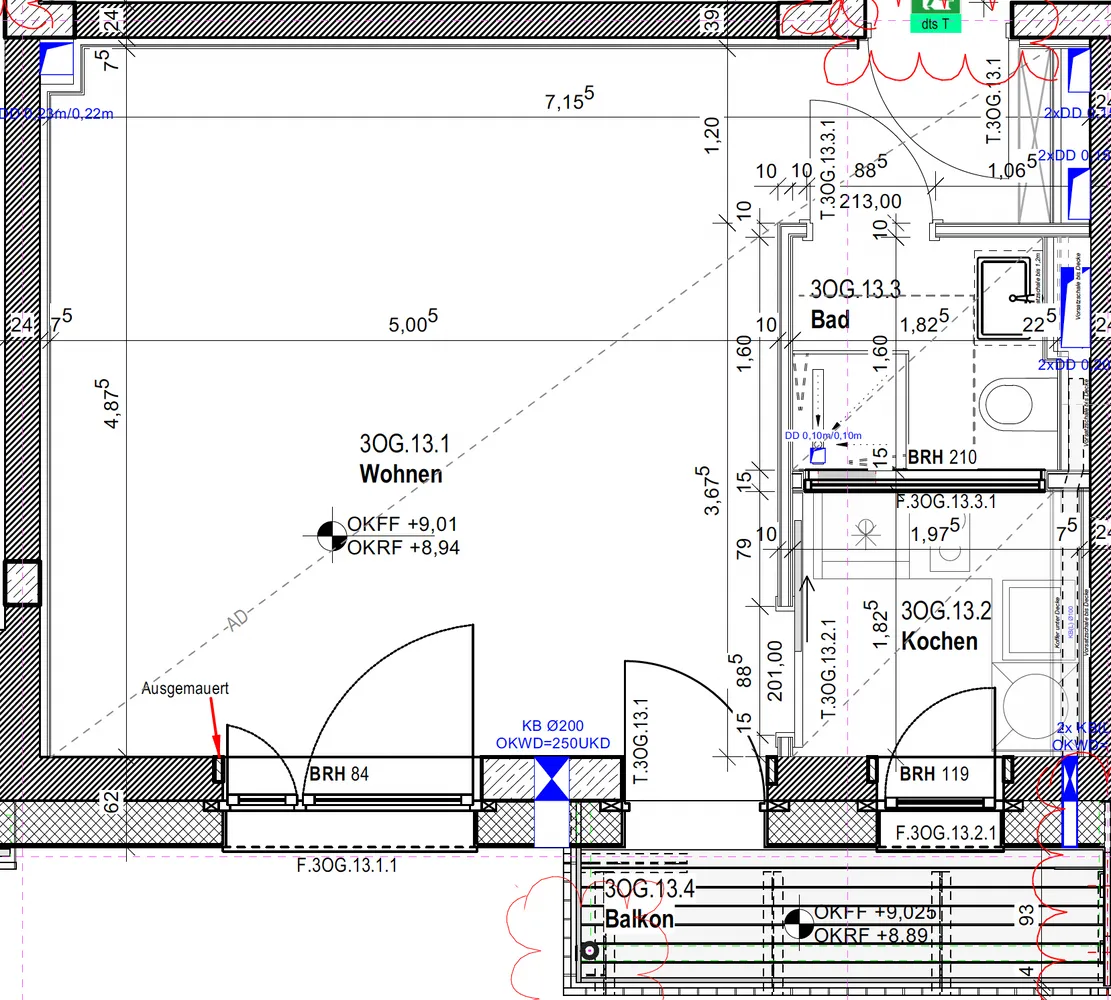Image resolution: width=1111 pixels, height=1000 pixels.
Task: Click the 'OKFF +9,025' balcony level text
Action: click(x=875, y=912)
